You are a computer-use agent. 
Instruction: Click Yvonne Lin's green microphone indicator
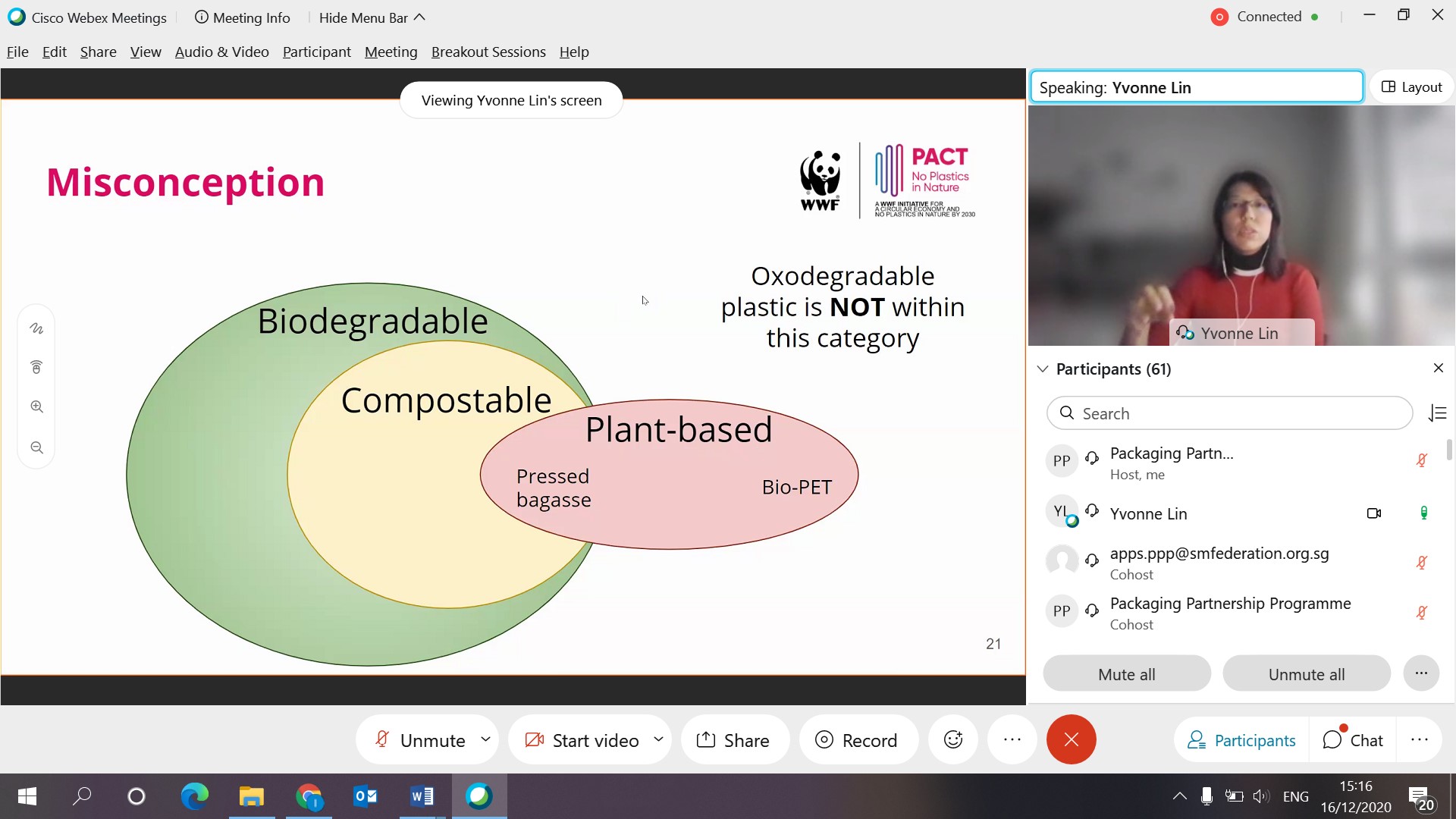tap(1423, 513)
